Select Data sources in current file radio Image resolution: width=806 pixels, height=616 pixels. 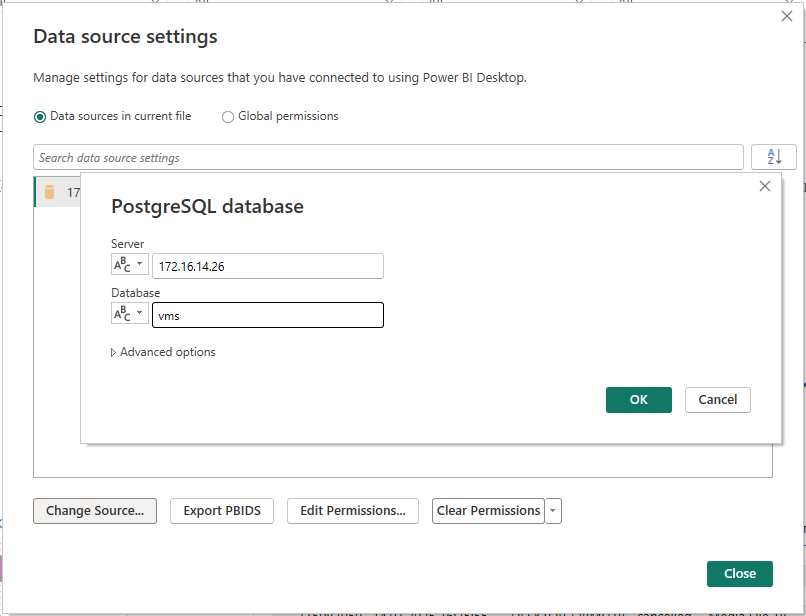point(40,117)
